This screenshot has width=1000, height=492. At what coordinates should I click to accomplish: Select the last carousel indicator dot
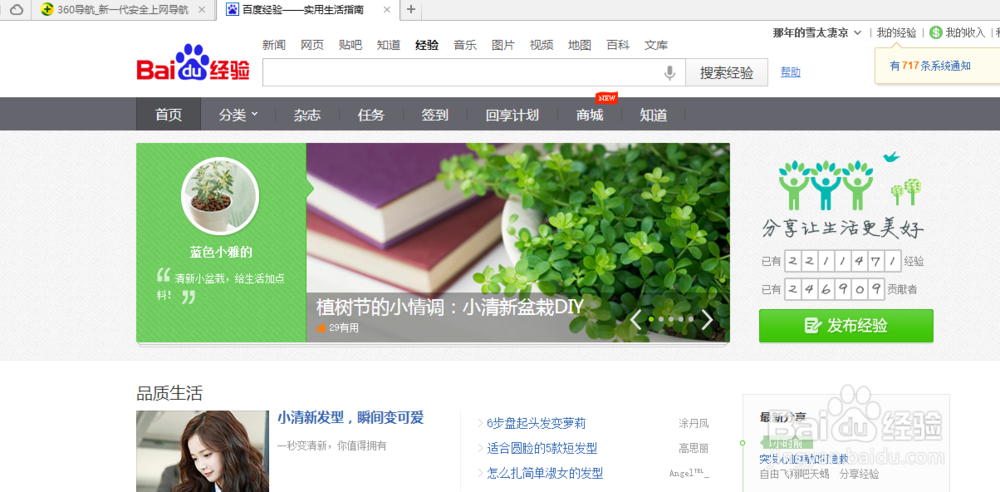tap(690, 318)
